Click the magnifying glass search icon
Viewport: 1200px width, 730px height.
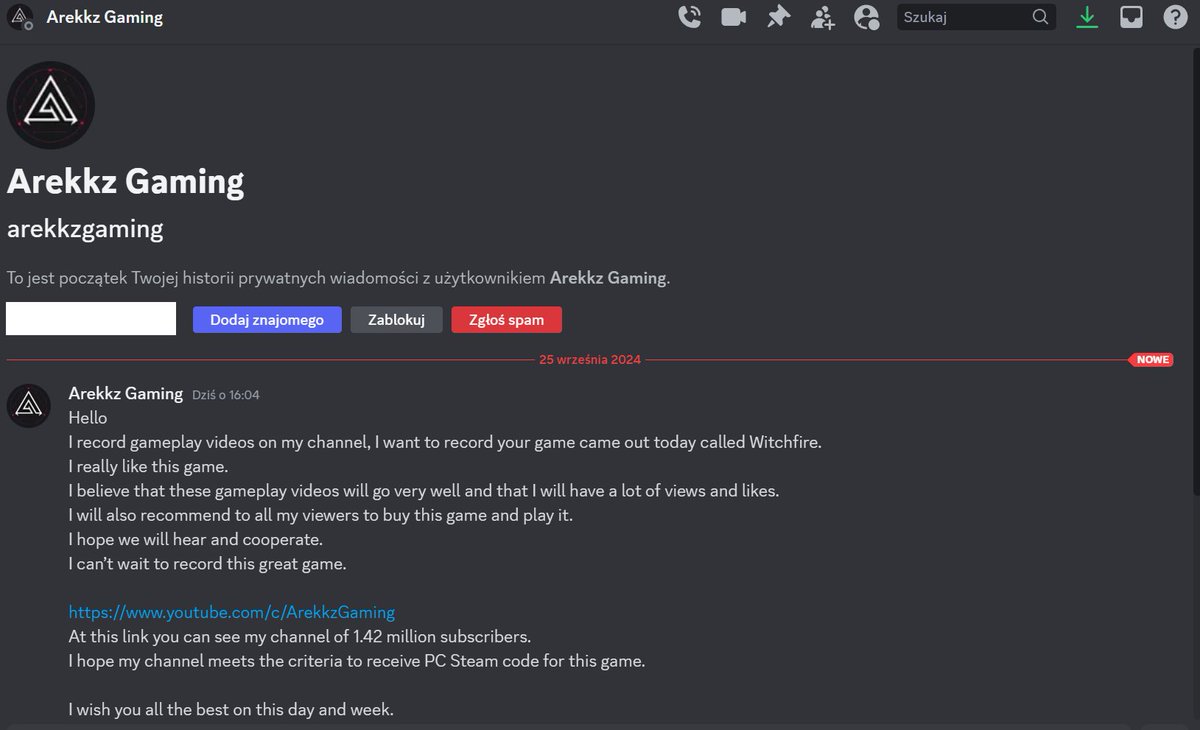(x=1040, y=17)
